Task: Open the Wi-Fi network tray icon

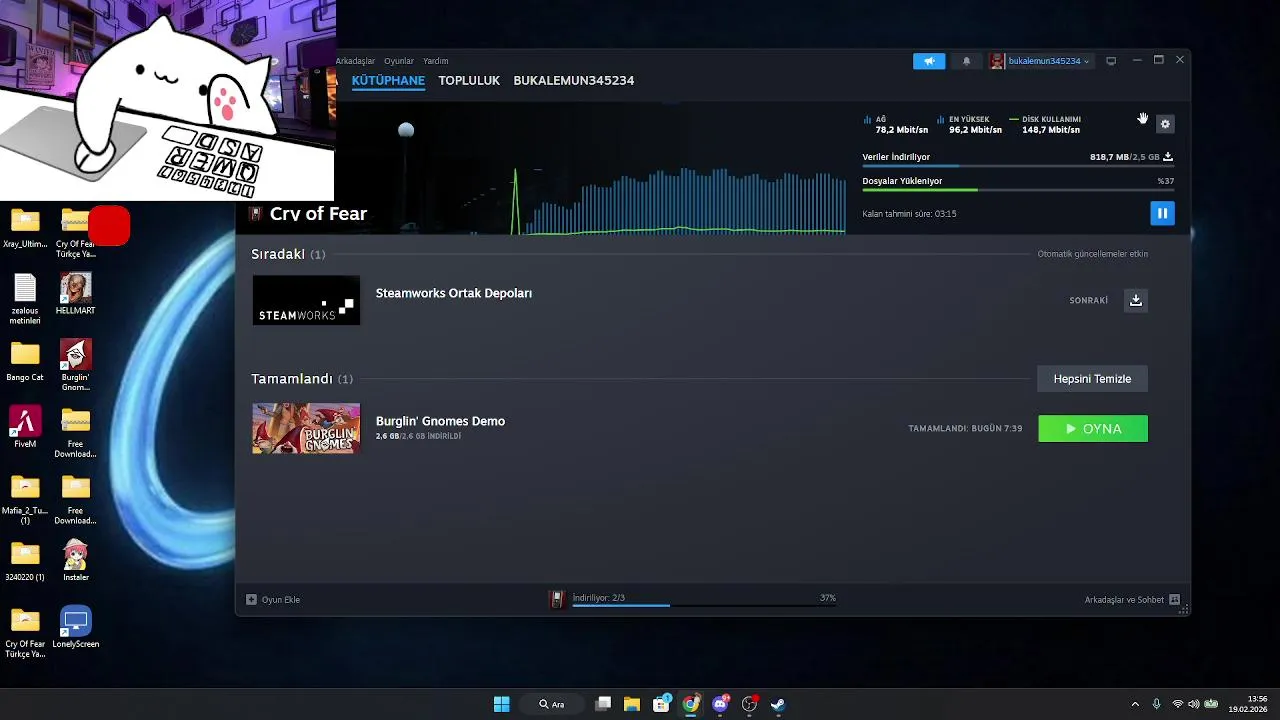Action: [1177, 704]
